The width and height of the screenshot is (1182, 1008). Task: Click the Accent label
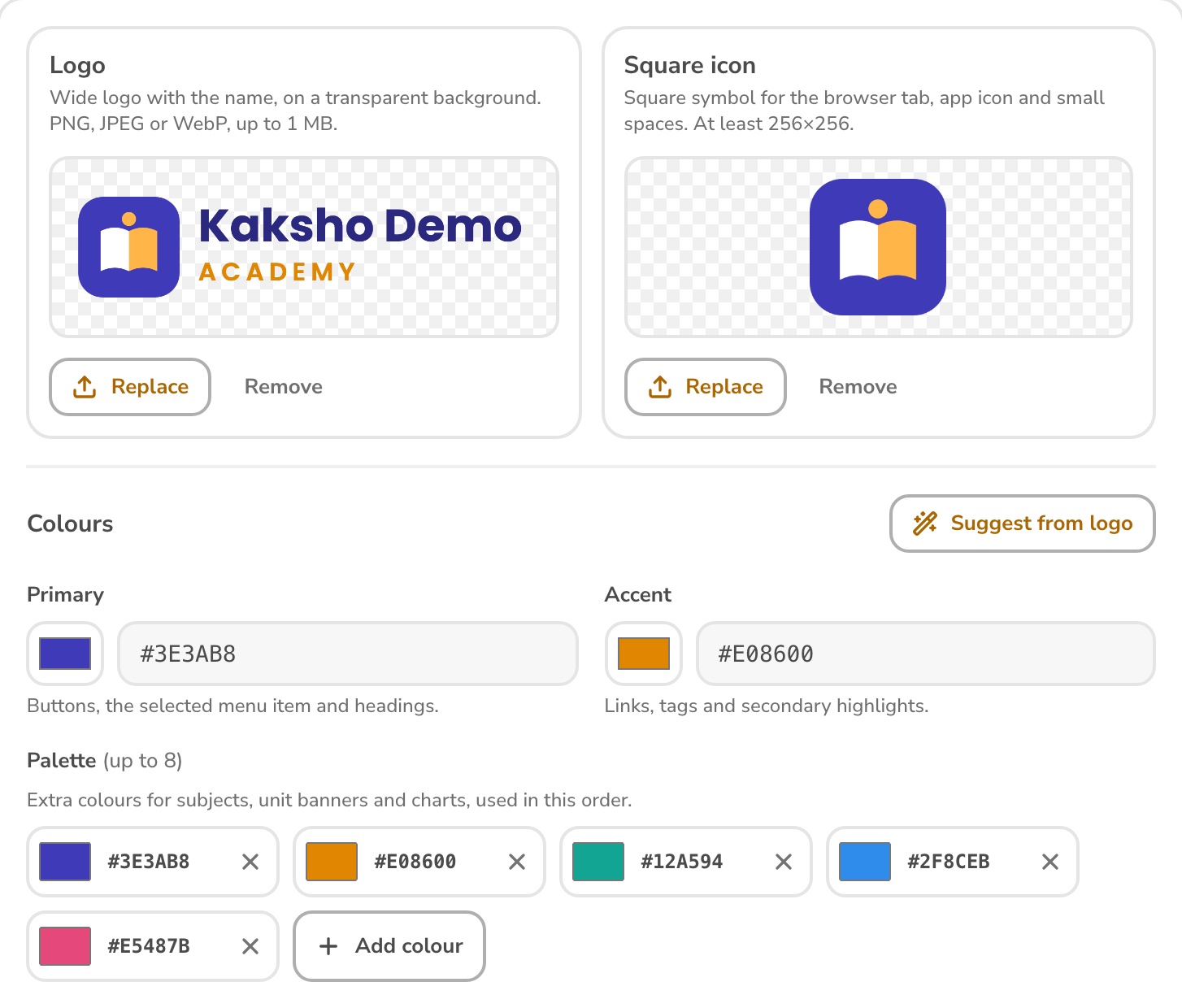[x=638, y=594]
